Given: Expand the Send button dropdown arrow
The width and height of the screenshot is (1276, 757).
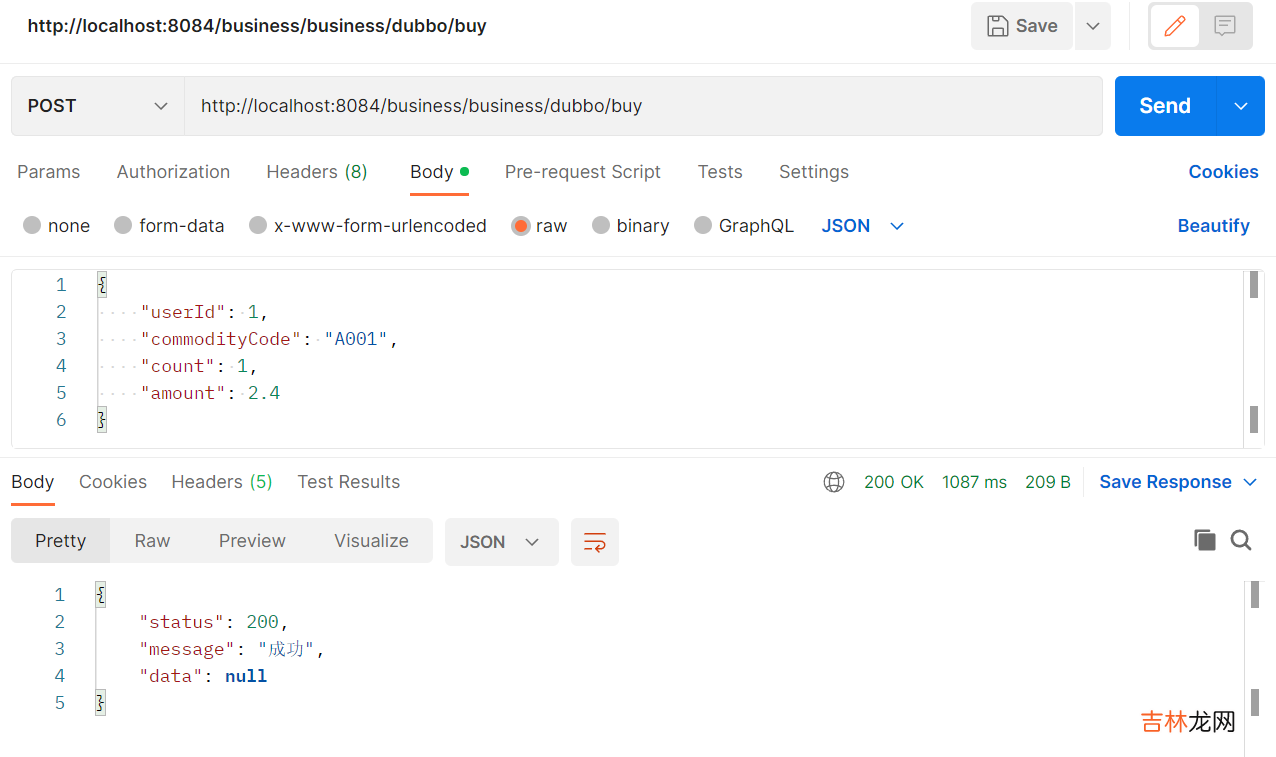Looking at the screenshot, I should (x=1241, y=106).
